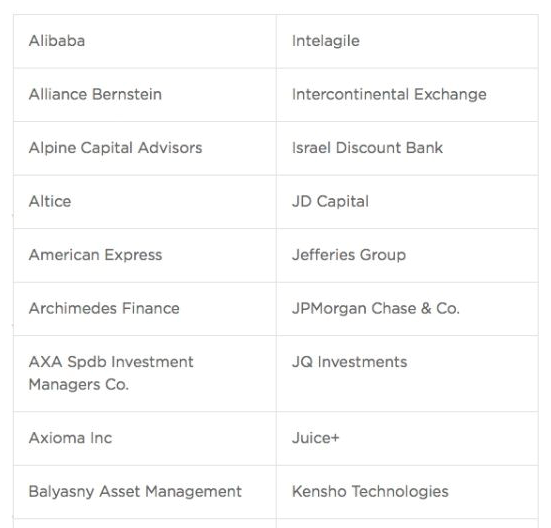Click the word Exchange in right column
This screenshot has height=528, width=551.
point(450,94)
